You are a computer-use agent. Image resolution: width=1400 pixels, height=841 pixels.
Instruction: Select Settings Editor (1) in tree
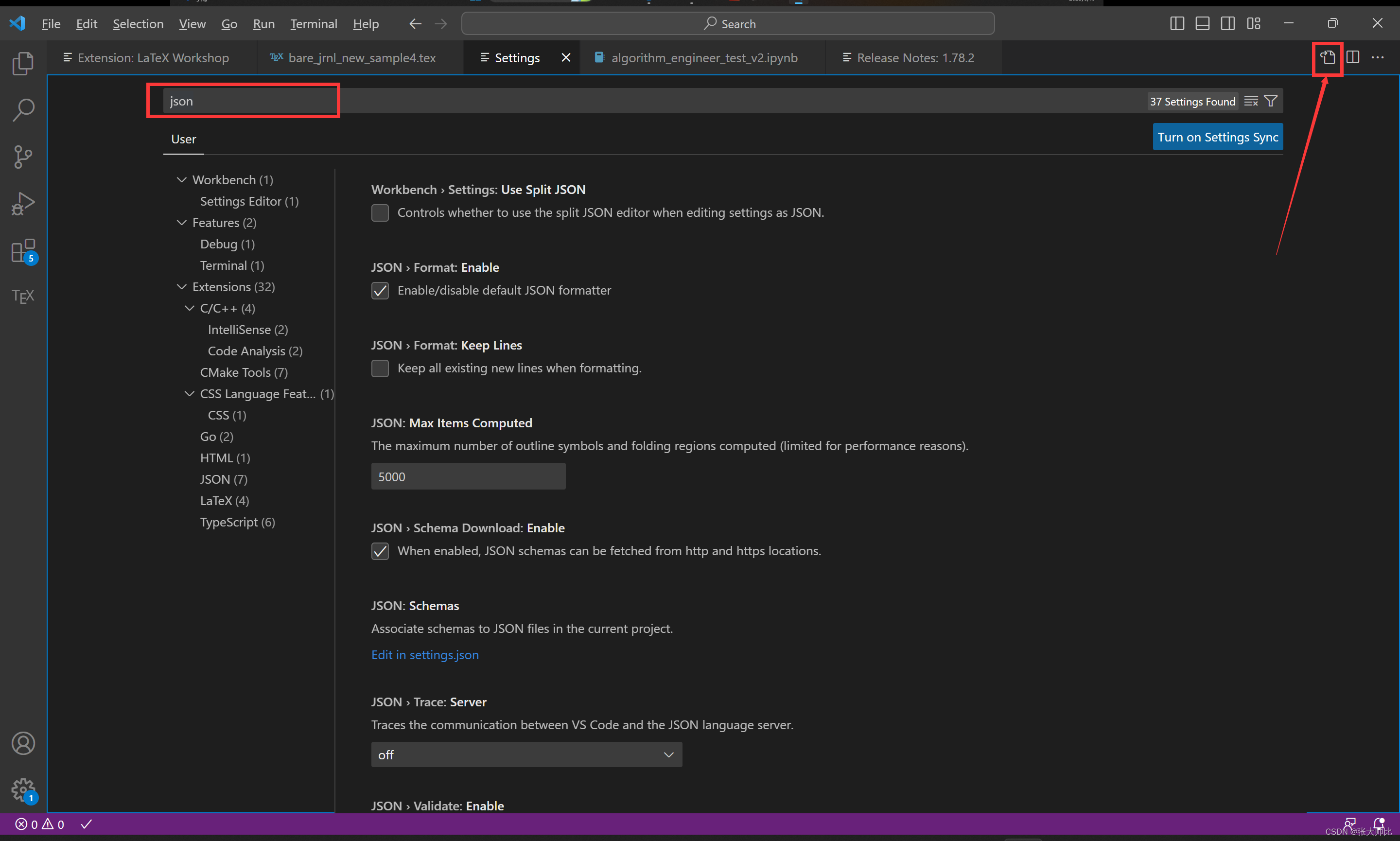(x=249, y=201)
